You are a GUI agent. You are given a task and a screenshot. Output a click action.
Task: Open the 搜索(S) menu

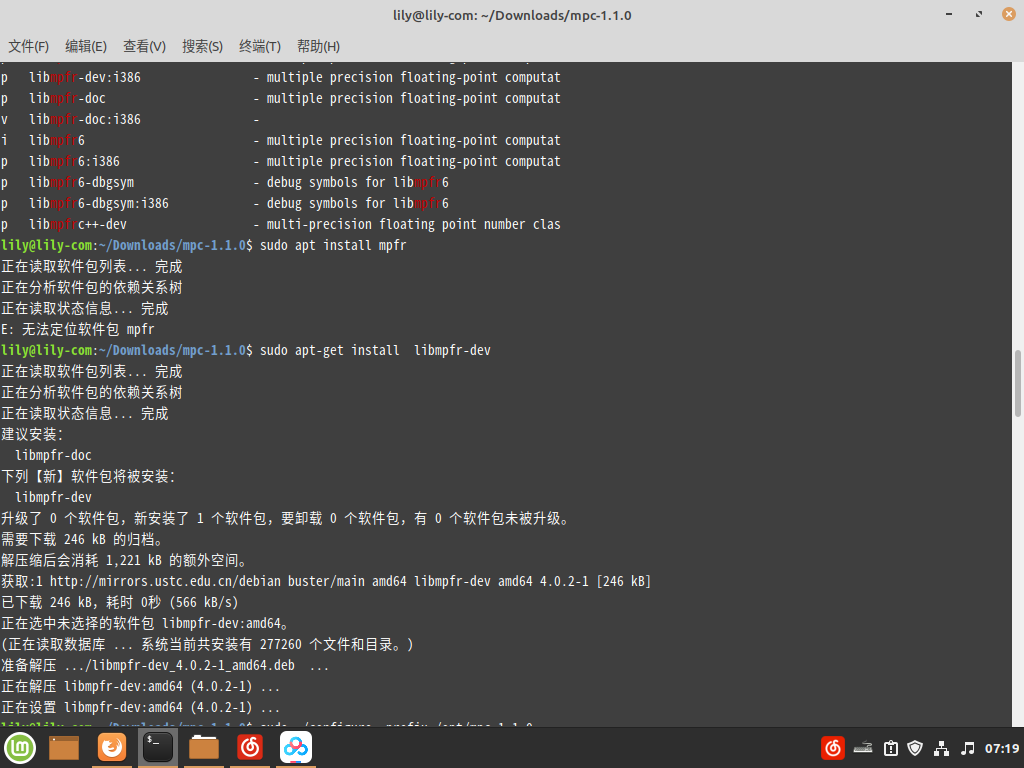point(203,46)
